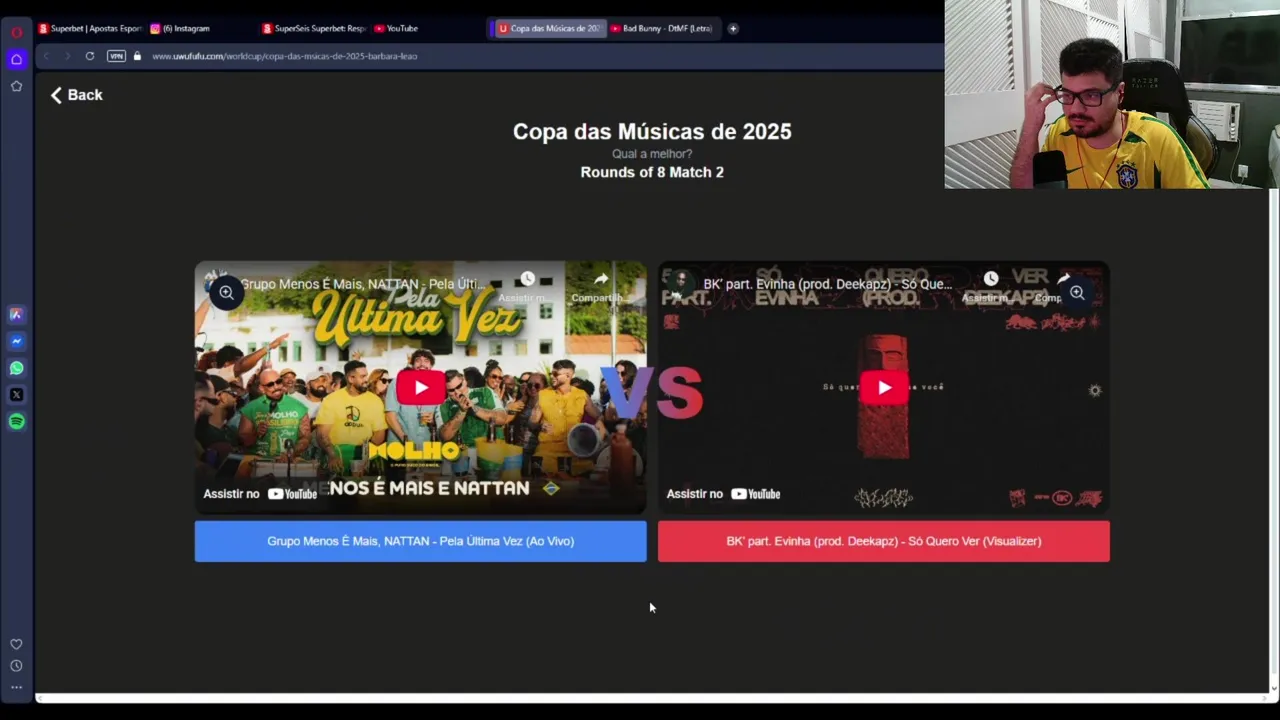Open sidebar three-dots settings
This screenshot has width=1280, height=720.
tap(16, 687)
